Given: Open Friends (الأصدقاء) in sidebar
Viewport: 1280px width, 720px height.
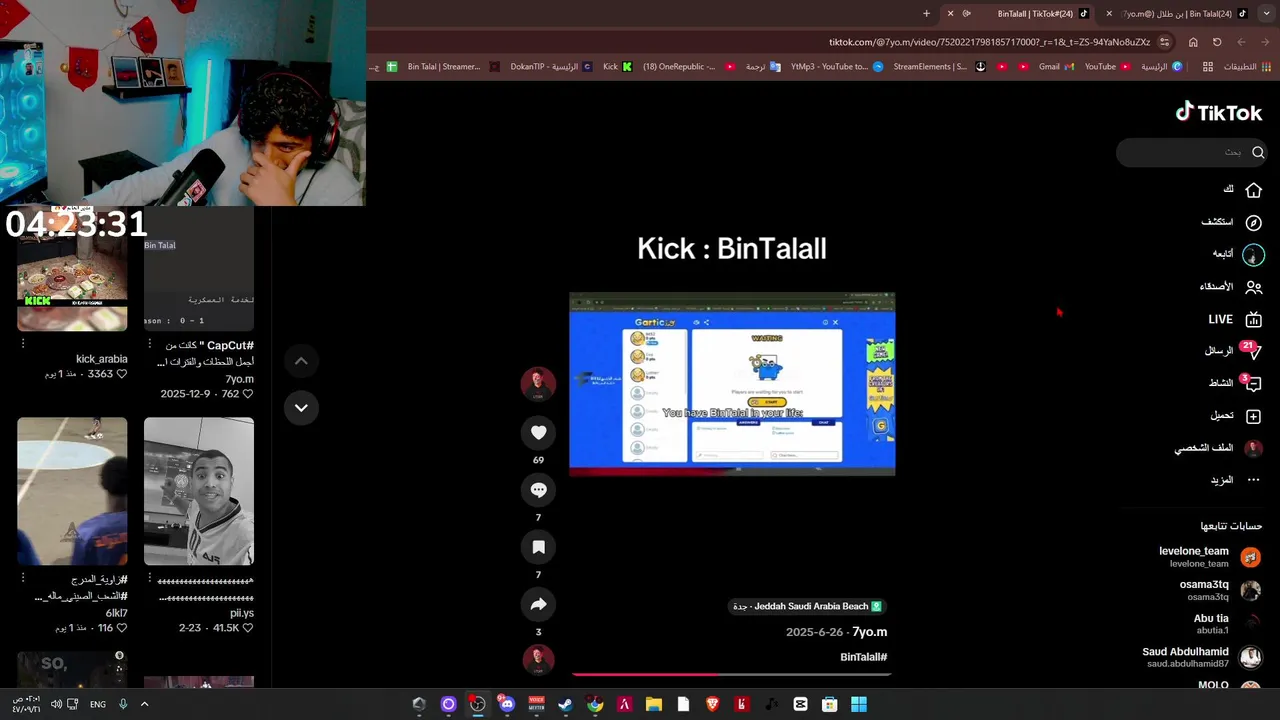Looking at the screenshot, I should pos(1231,287).
